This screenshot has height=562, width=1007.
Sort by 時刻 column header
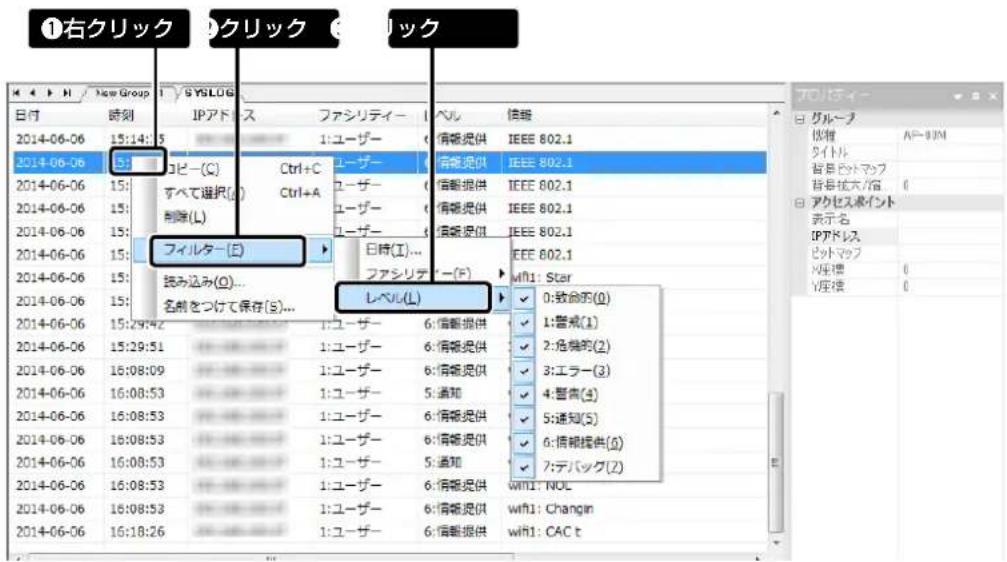[121, 116]
